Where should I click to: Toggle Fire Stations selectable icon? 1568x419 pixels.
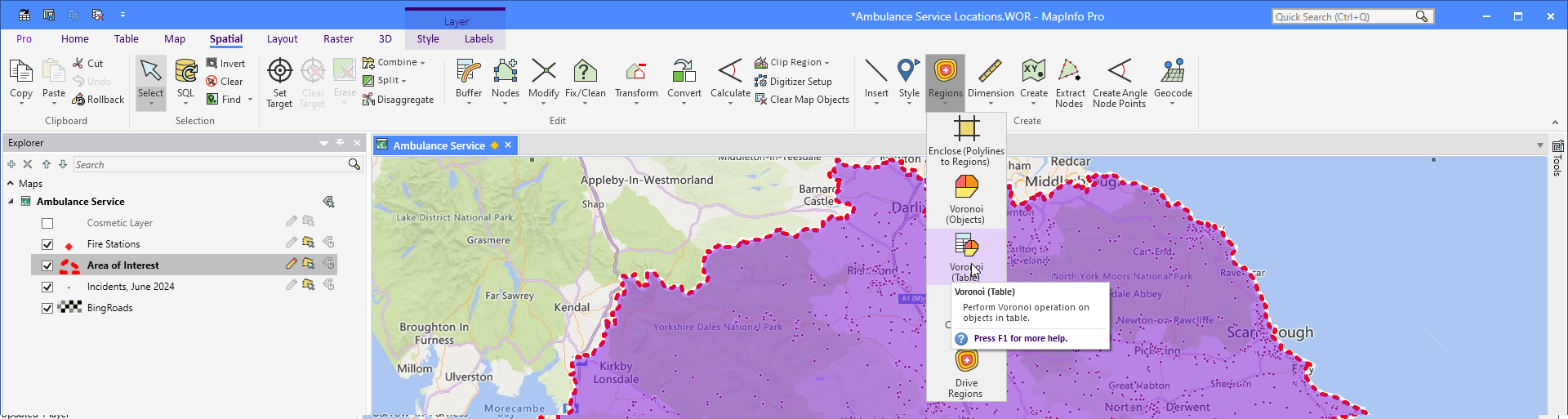308,243
